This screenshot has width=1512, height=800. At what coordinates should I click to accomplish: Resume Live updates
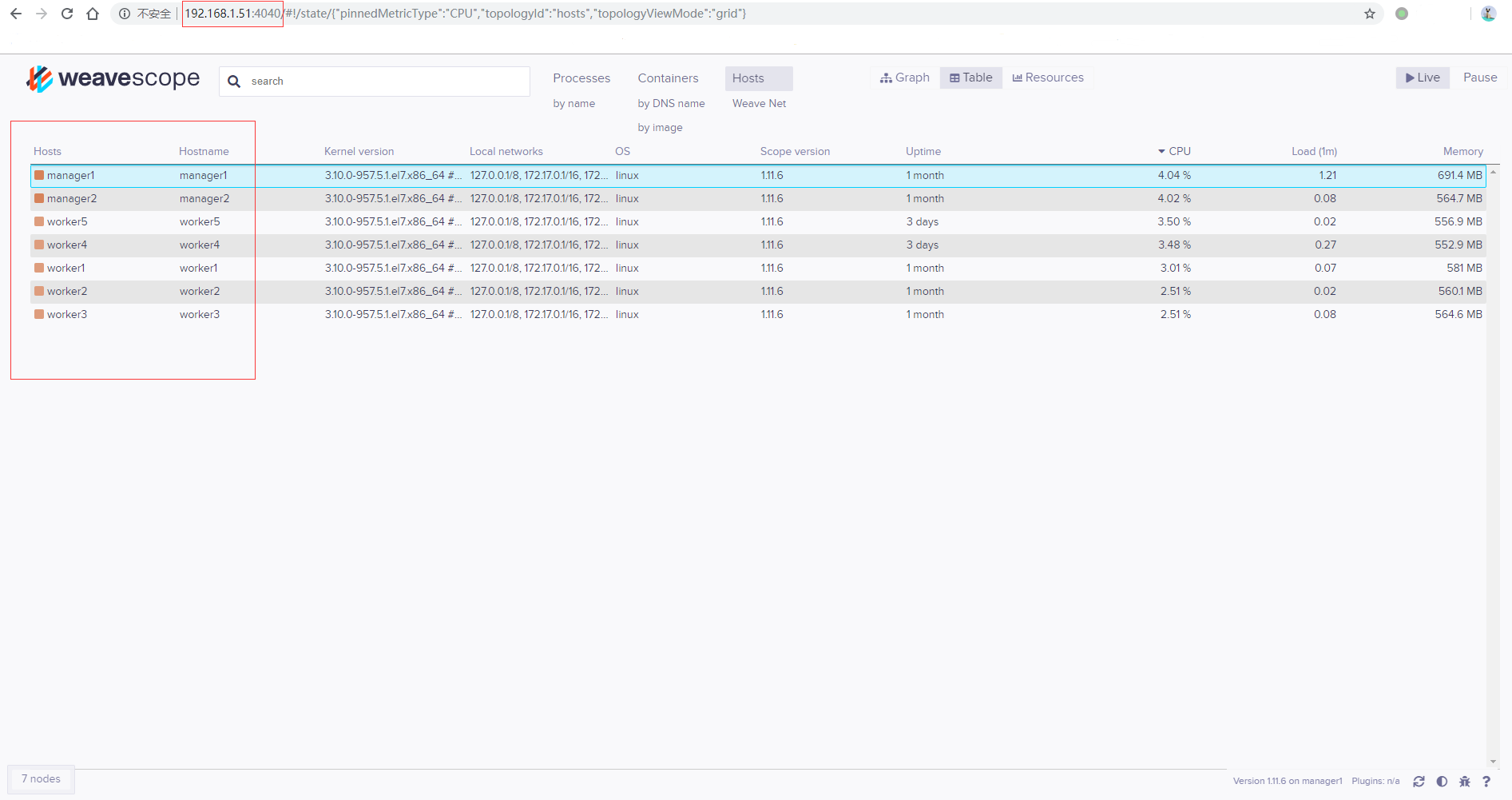coord(1423,78)
